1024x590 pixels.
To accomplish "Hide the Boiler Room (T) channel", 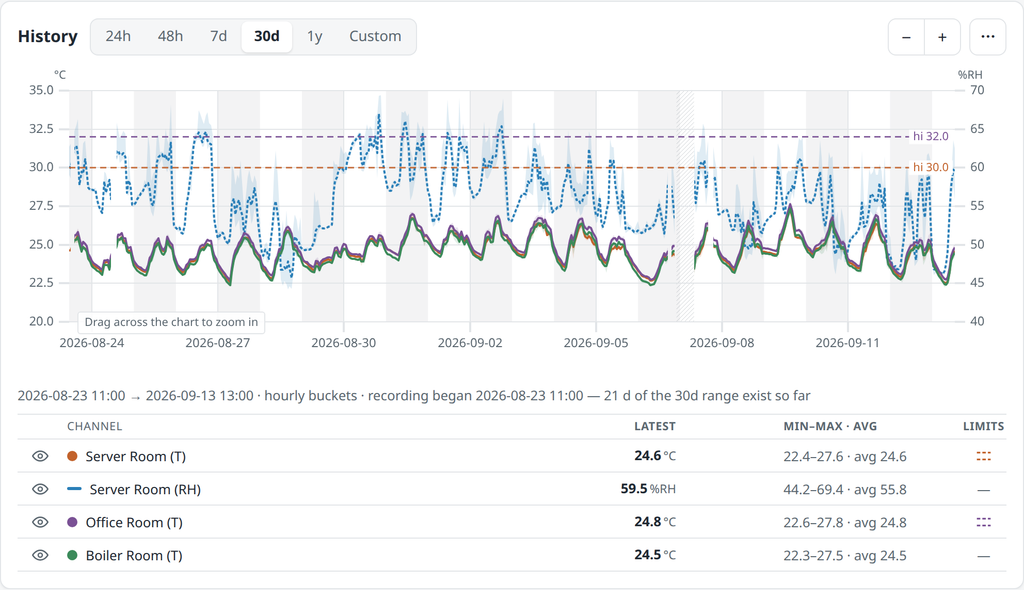I will 40,555.
